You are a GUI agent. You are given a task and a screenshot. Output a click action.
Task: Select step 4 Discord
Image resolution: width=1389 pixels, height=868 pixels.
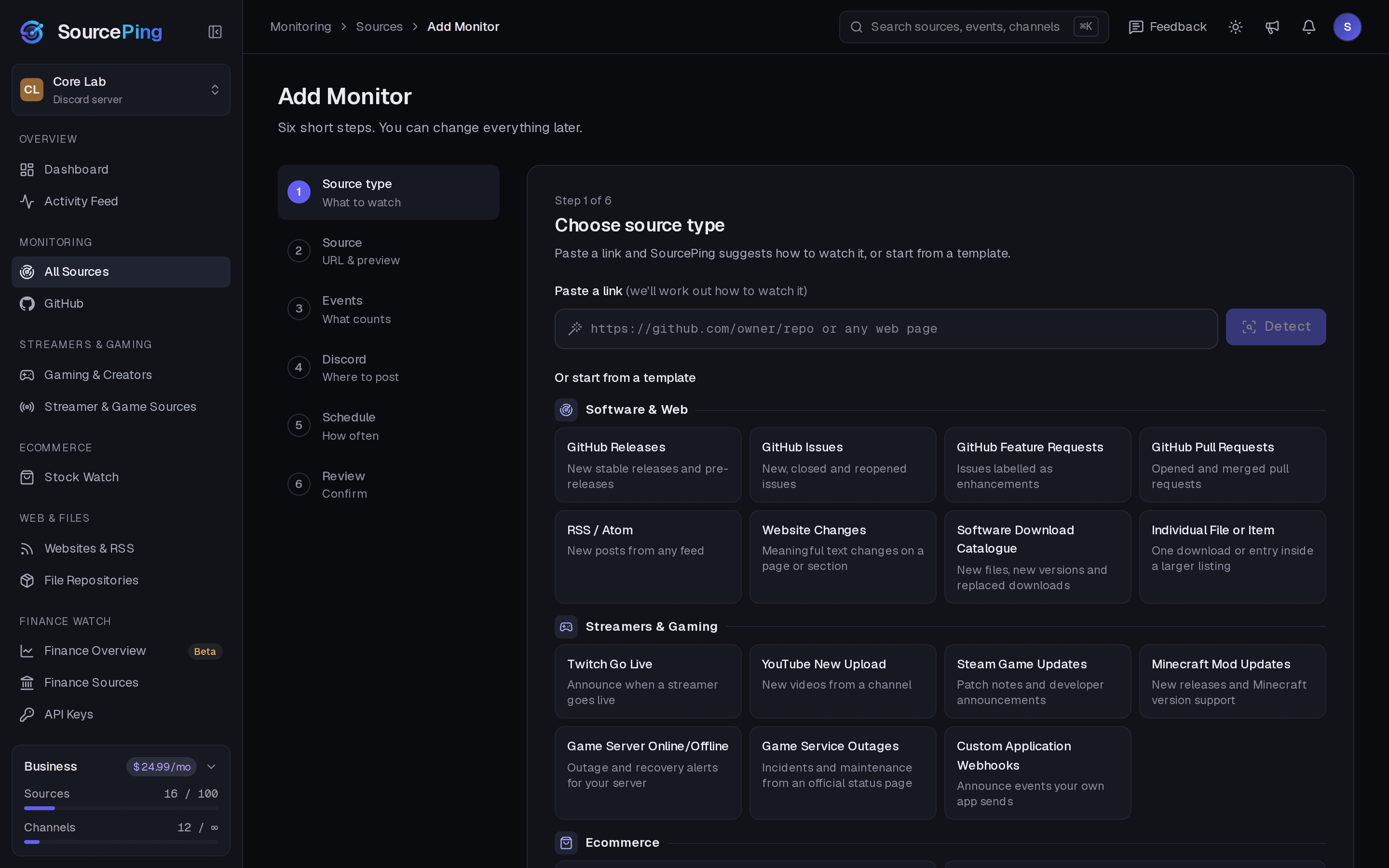pyautogui.click(x=389, y=367)
